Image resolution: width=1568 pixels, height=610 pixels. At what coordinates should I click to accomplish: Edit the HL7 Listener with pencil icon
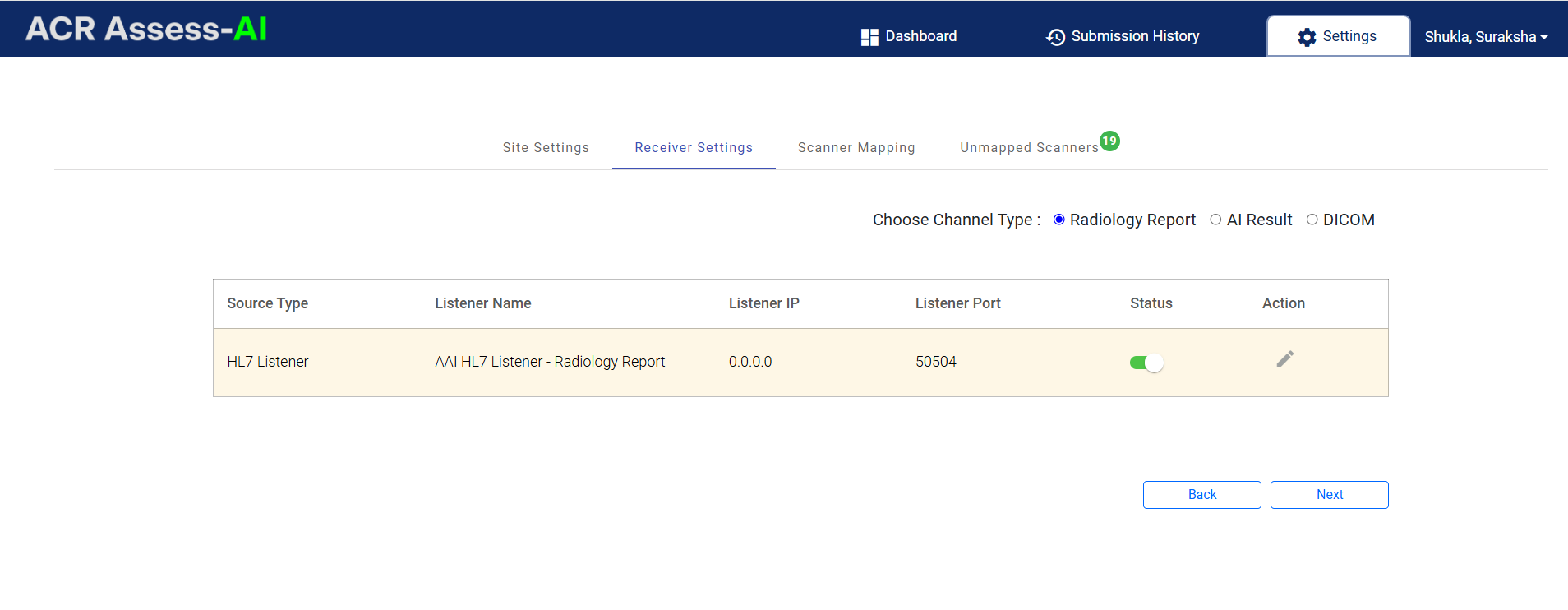(x=1285, y=359)
